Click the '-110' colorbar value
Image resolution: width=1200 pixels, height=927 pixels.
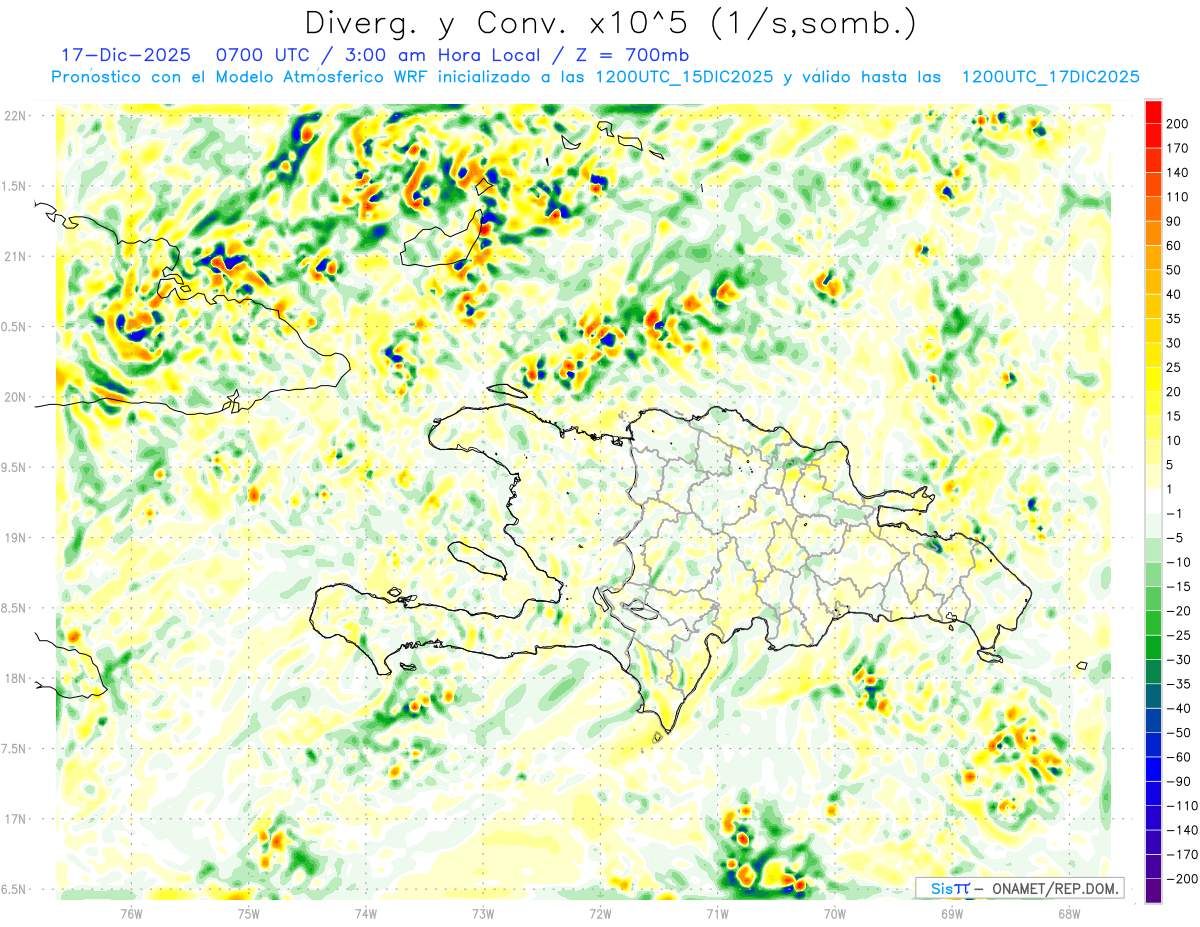tap(1180, 807)
